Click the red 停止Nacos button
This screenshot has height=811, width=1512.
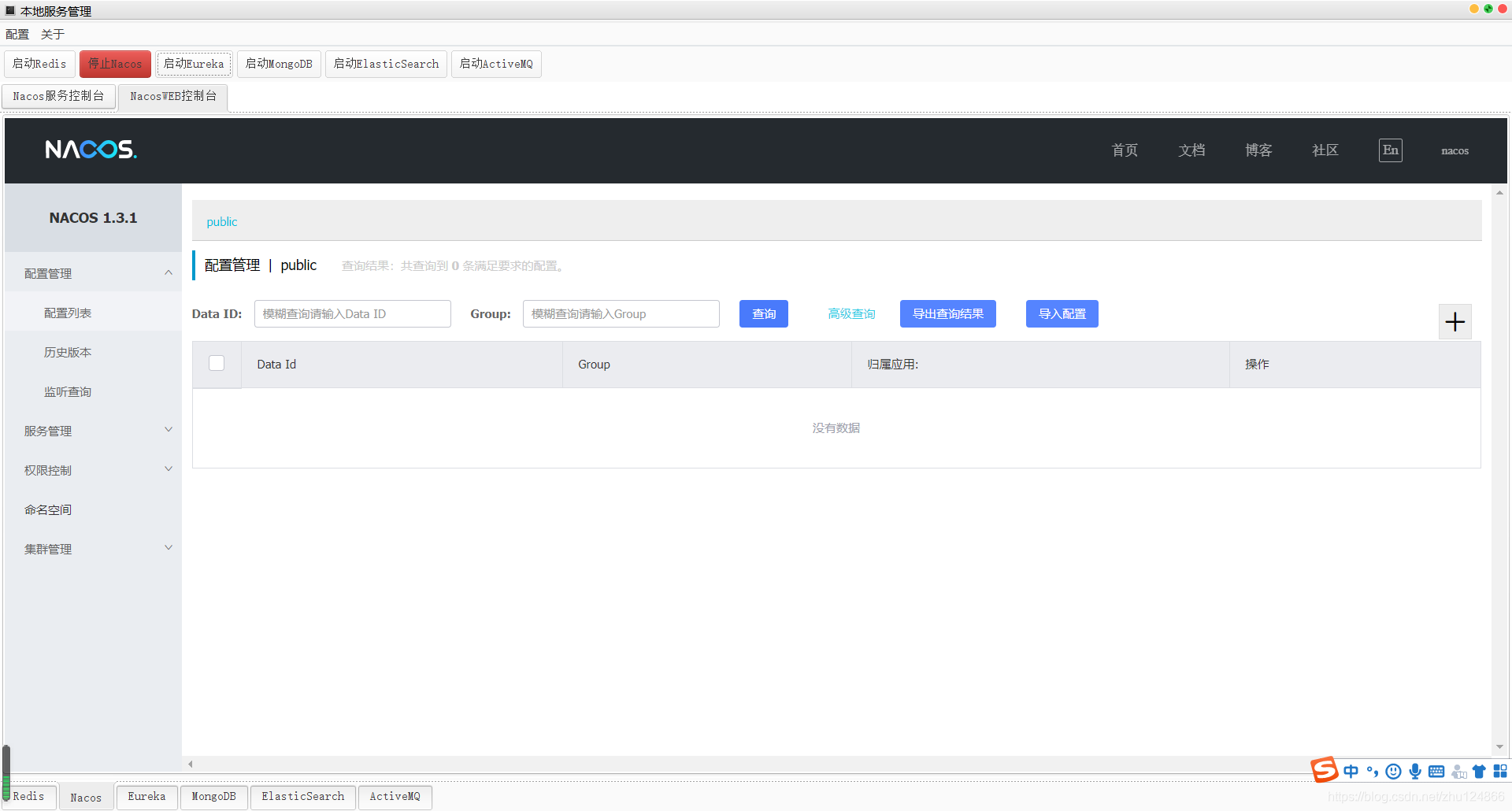point(115,64)
